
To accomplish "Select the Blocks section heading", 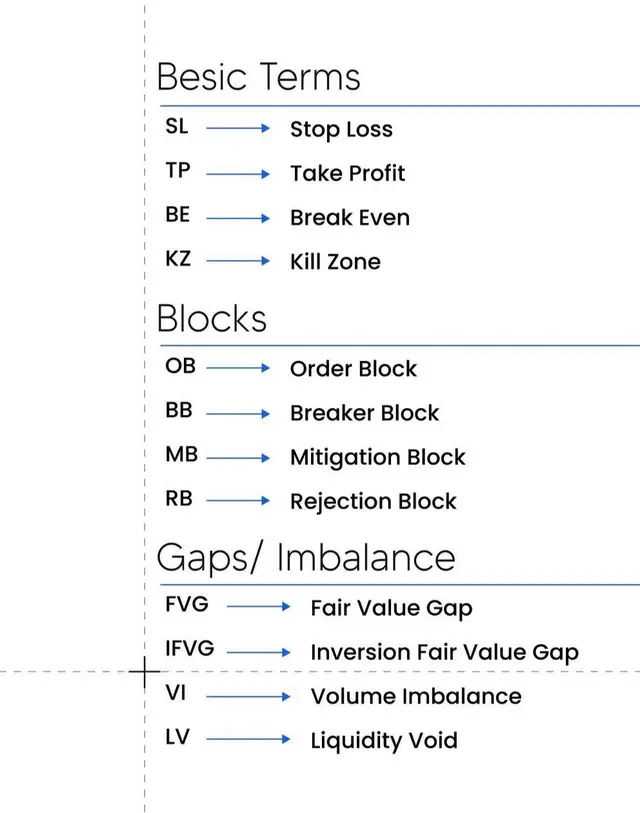I will tap(212, 318).
